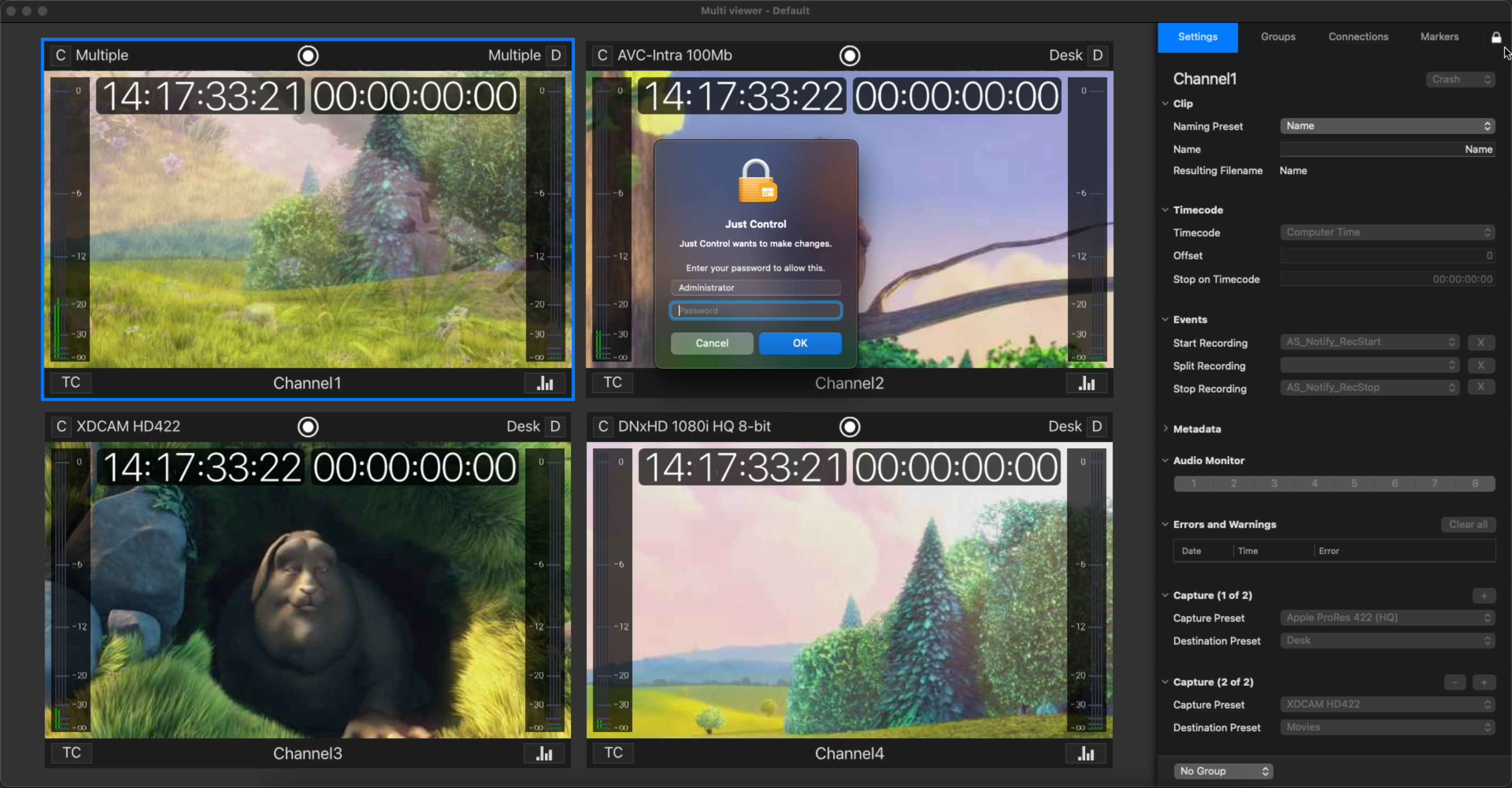
Task: Clear the Stop Recording event with X
Action: (x=1481, y=387)
